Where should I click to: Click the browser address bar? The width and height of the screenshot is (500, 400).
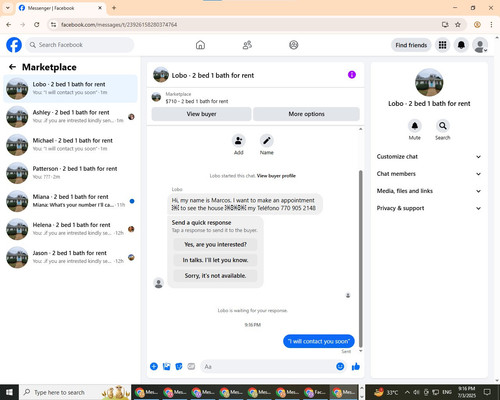click(x=247, y=25)
